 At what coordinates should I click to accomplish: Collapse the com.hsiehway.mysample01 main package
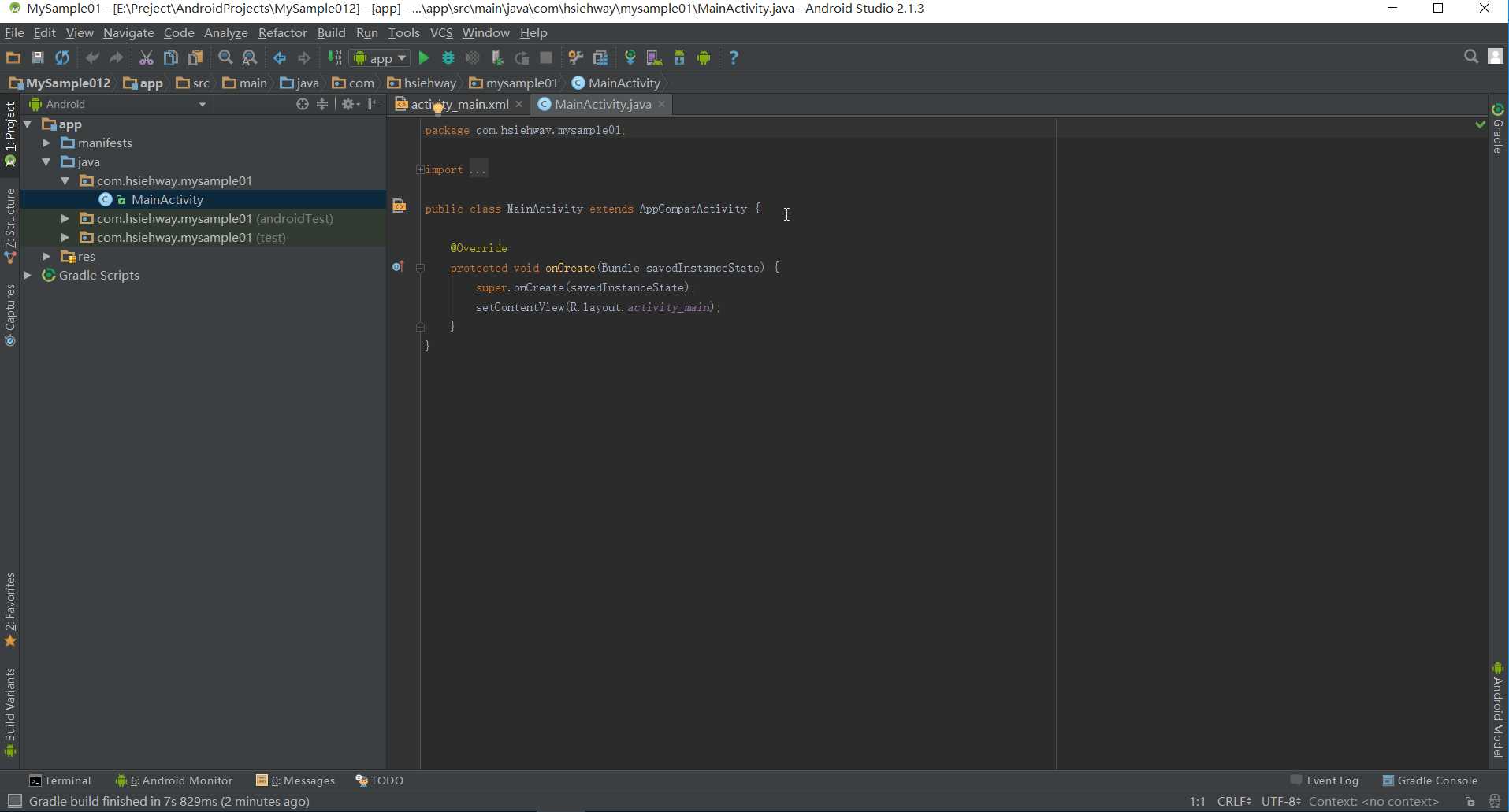[65, 181]
